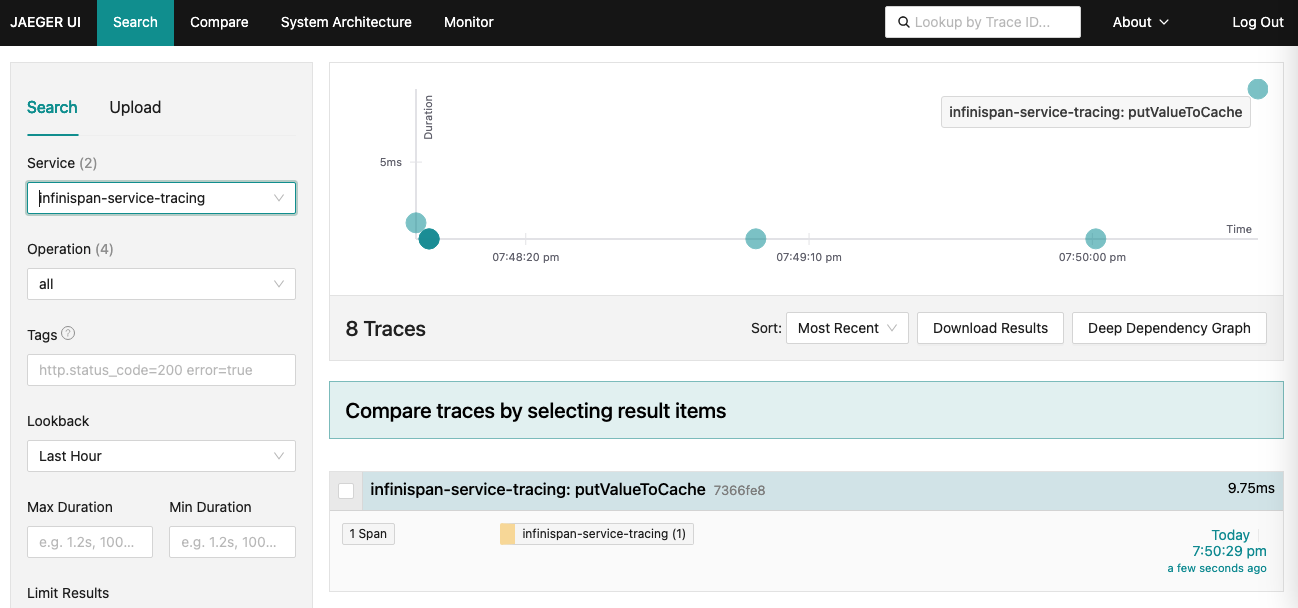Change sorting via the Most Recent dropdown

pyautogui.click(x=846, y=327)
